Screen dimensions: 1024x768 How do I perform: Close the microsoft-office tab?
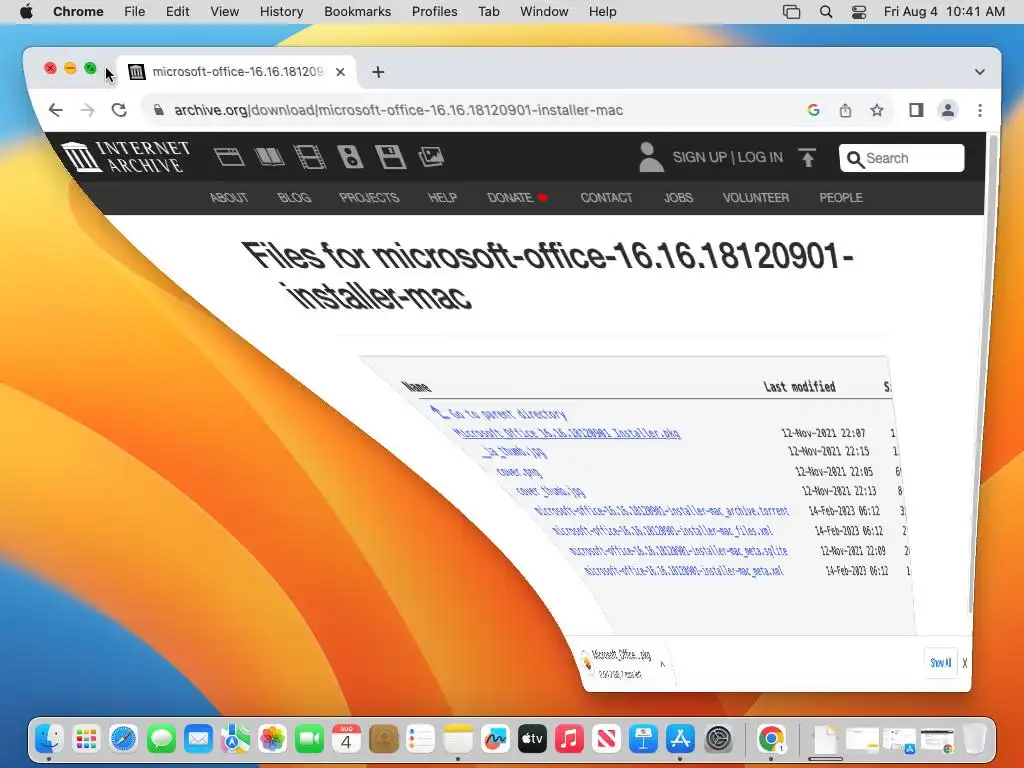(340, 72)
